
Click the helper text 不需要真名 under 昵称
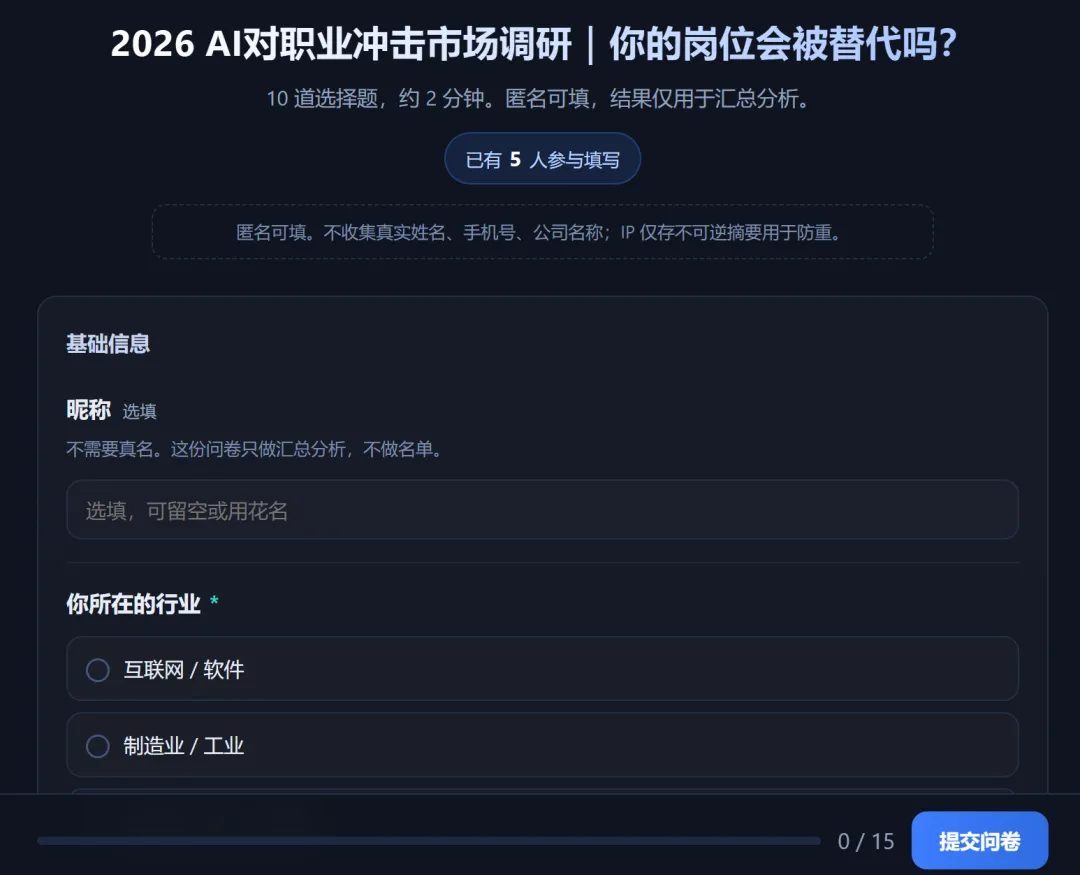(256, 450)
